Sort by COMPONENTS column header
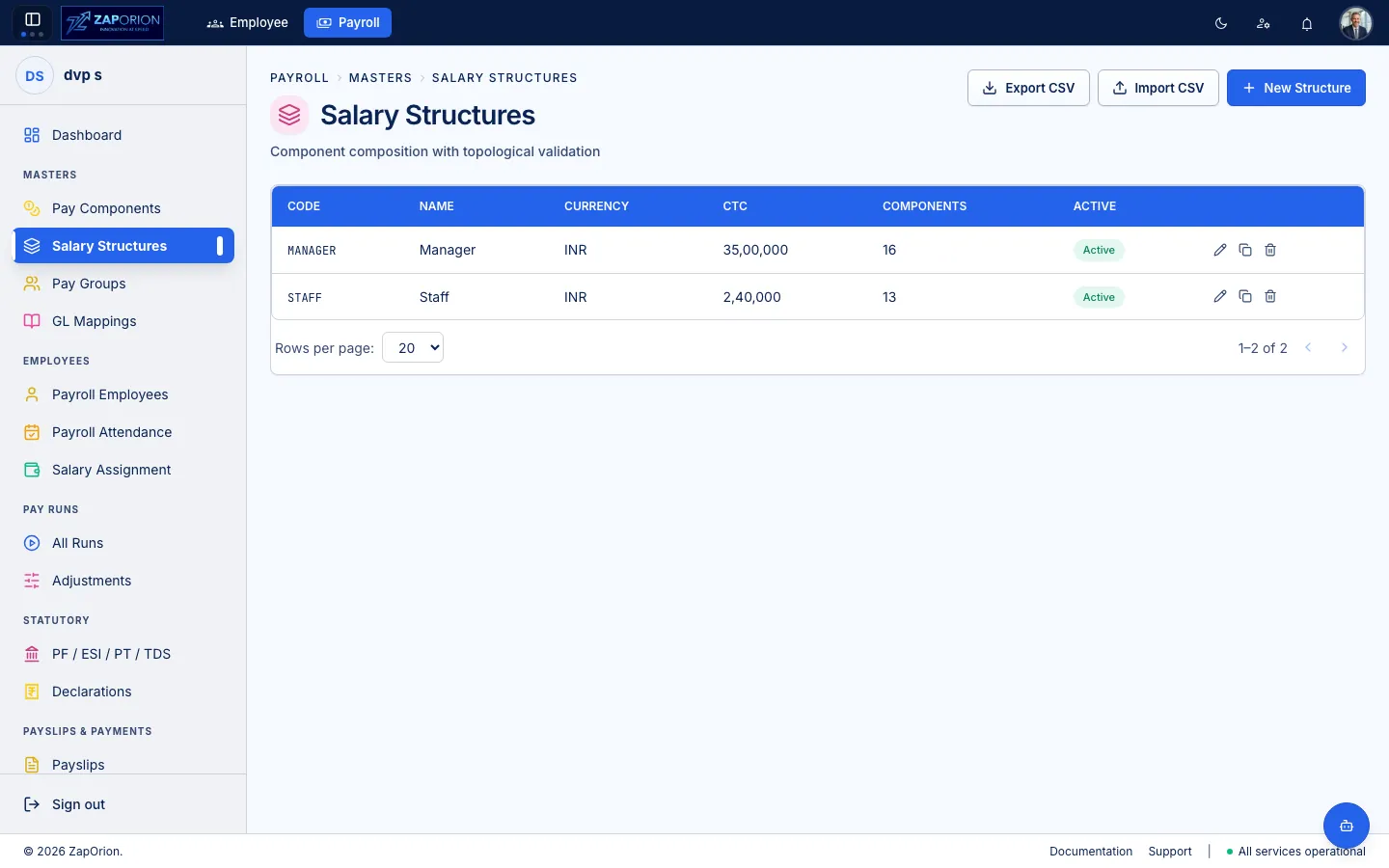Image resolution: width=1389 pixels, height=868 pixels. pyautogui.click(x=924, y=206)
